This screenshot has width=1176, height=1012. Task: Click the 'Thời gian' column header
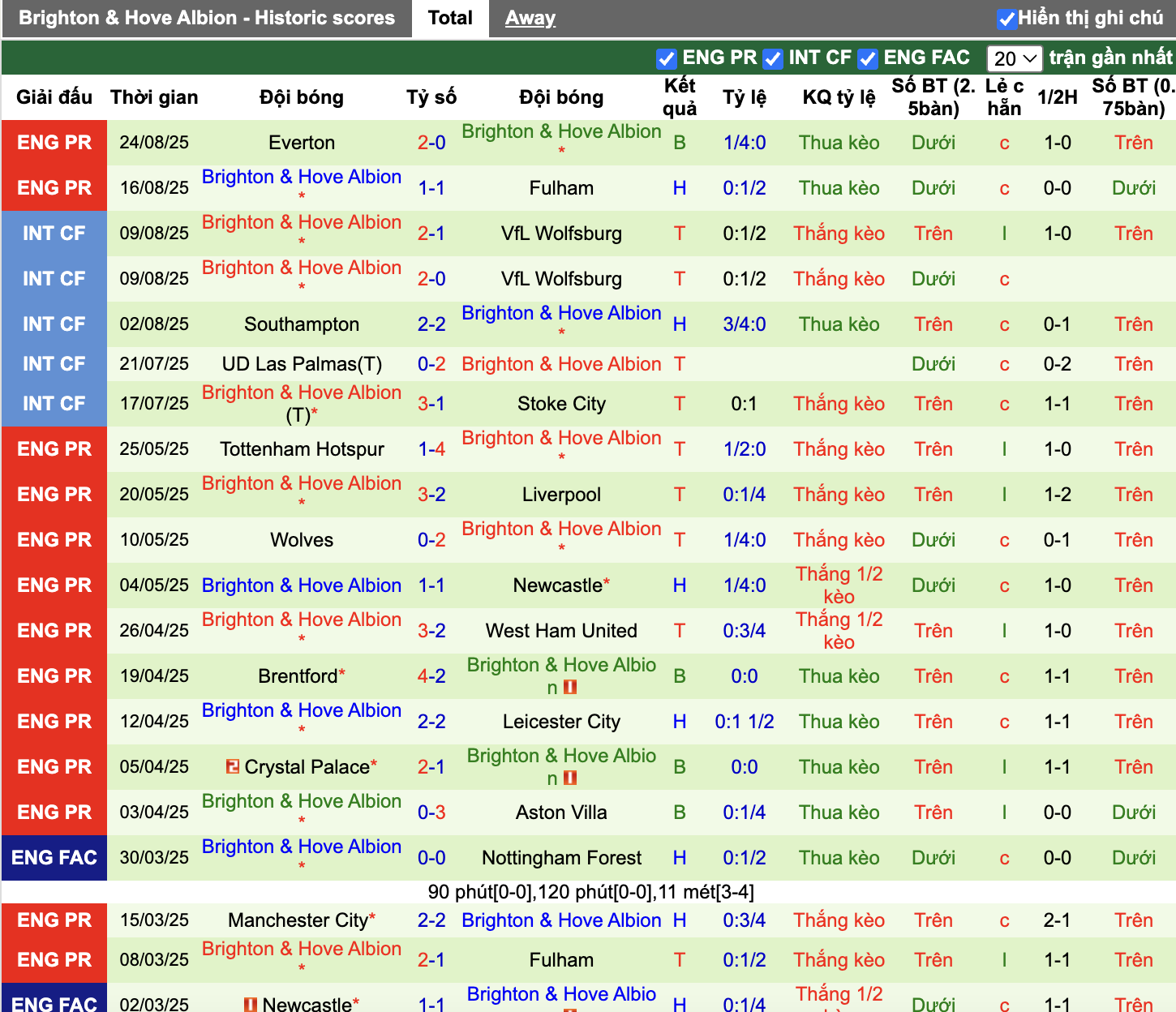[x=154, y=97]
